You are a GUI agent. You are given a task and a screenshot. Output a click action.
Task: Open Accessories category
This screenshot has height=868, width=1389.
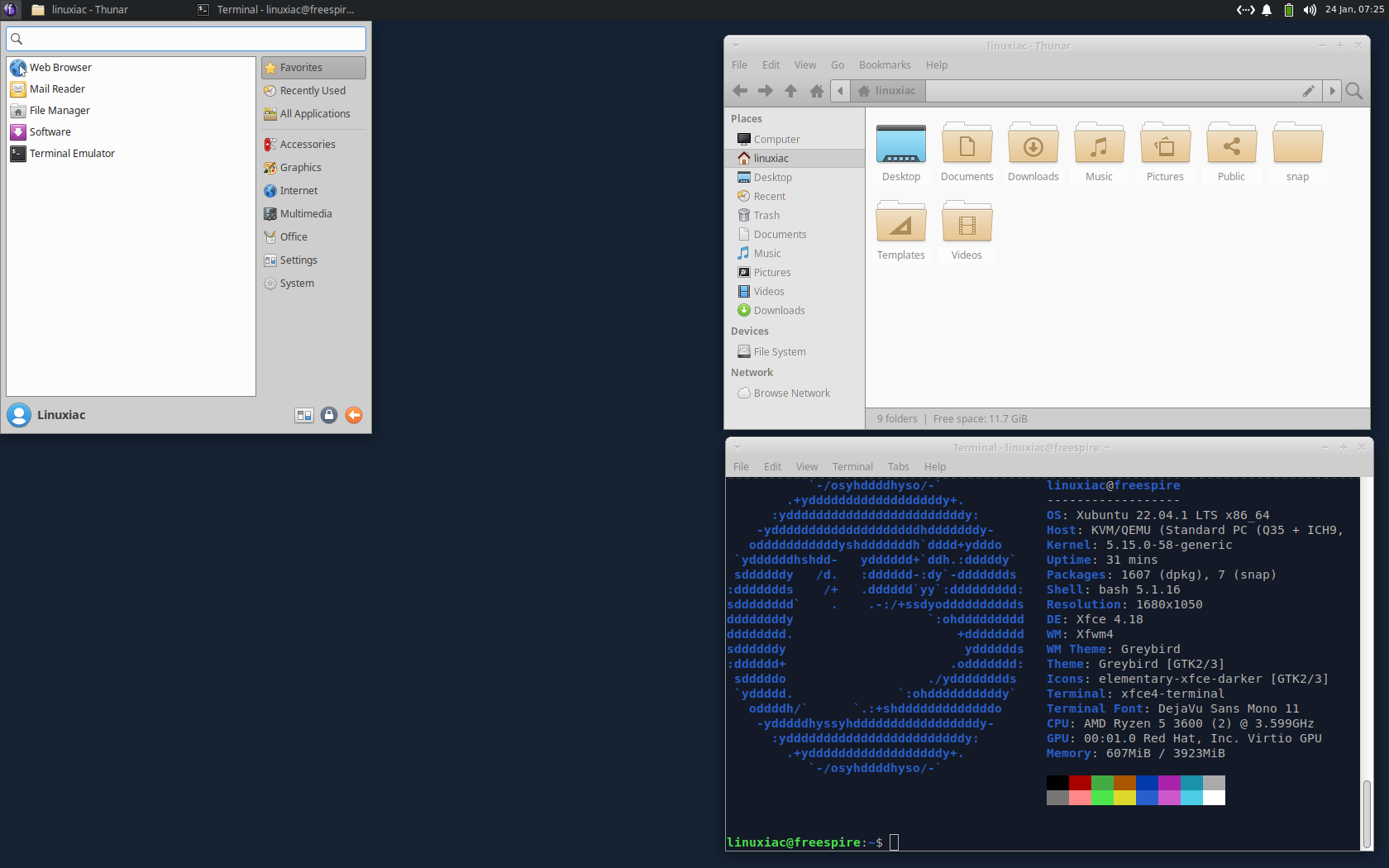point(314,145)
